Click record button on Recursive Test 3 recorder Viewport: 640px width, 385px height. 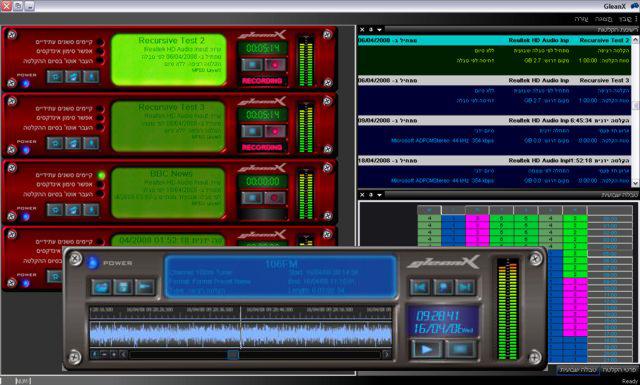[x=275, y=131]
